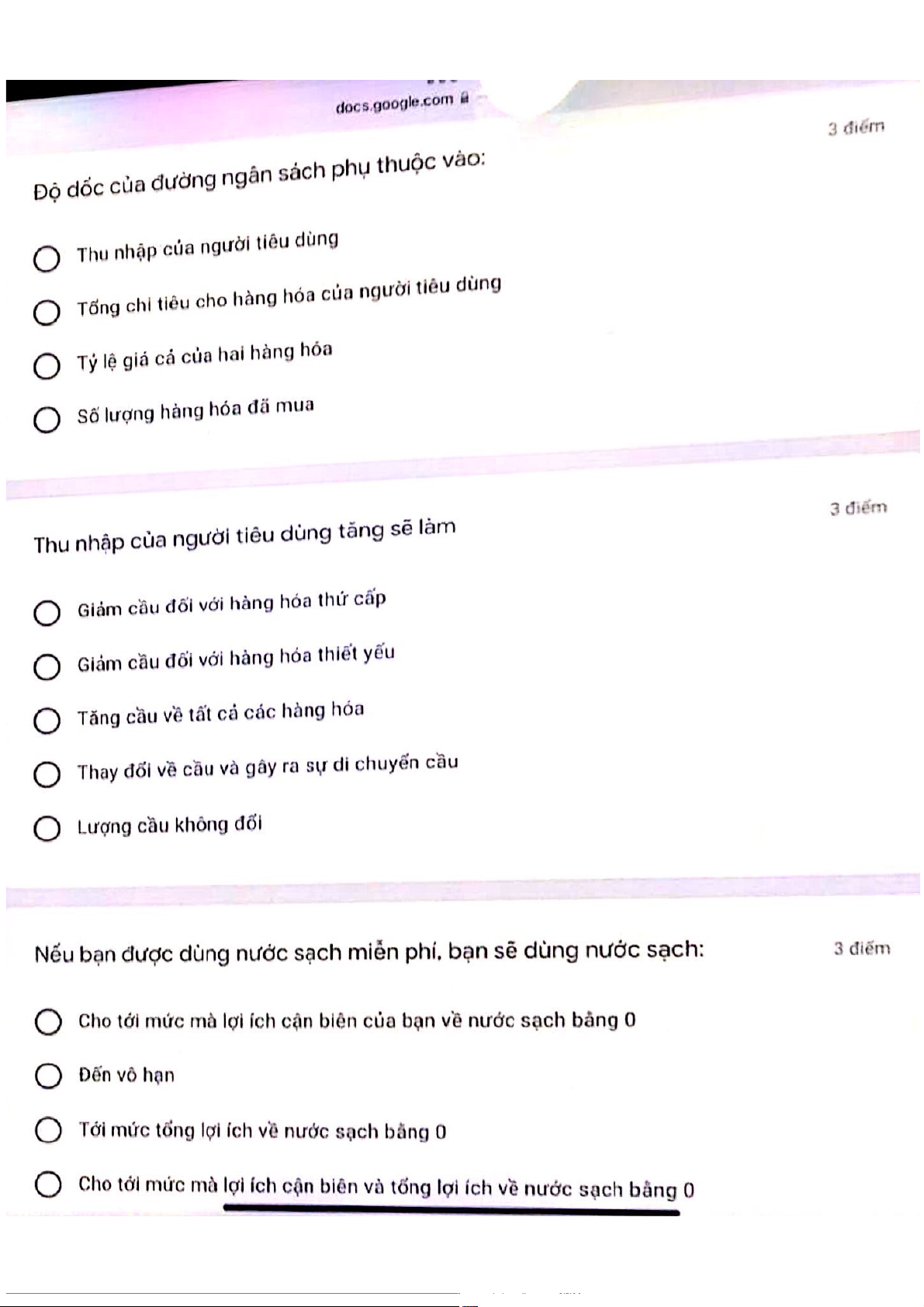Select the 'Lượng cầu không đổi' radio button
This screenshot has width=924, height=1307.
(x=47, y=828)
